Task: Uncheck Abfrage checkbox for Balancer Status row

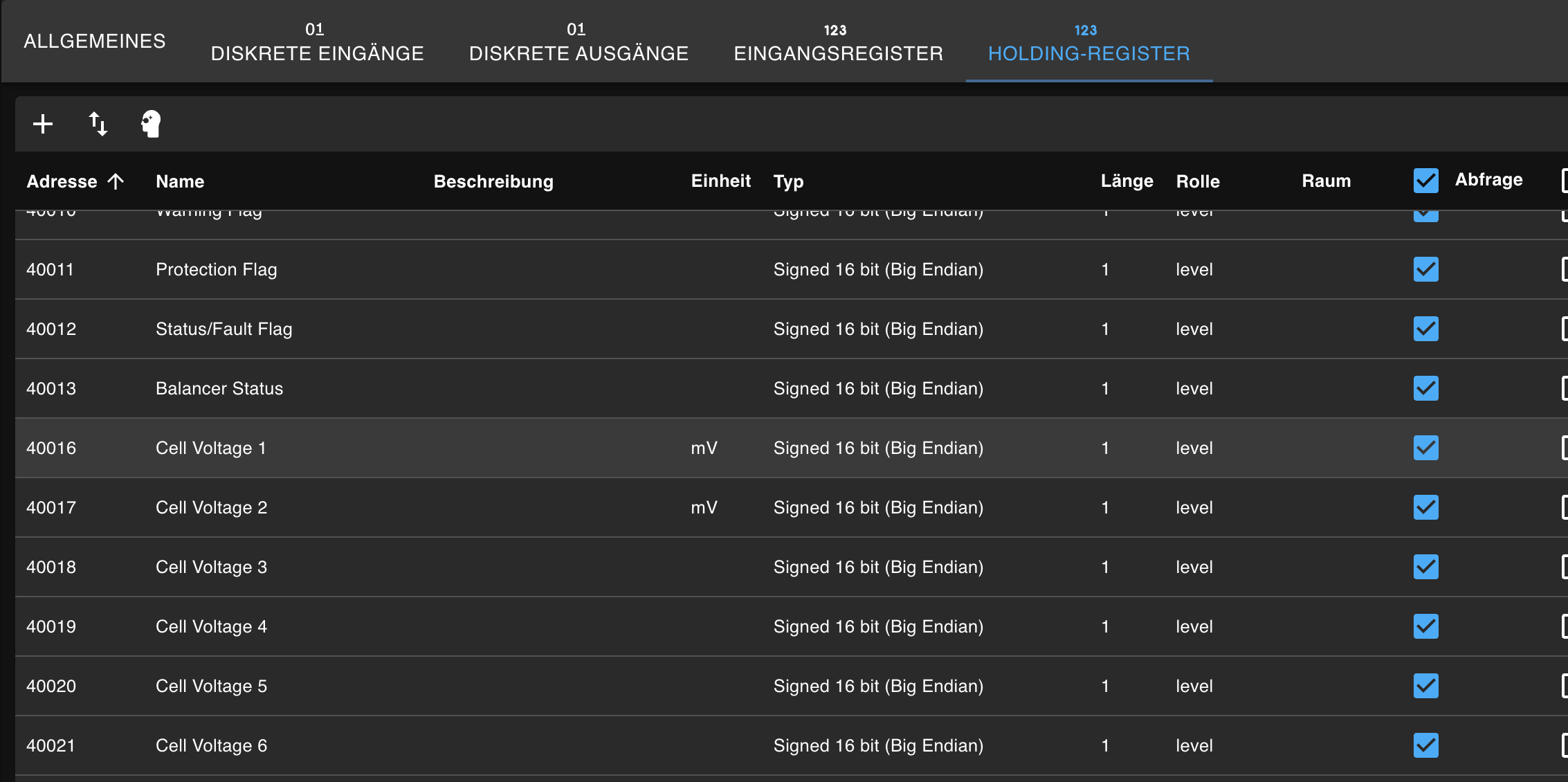Action: (x=1425, y=388)
